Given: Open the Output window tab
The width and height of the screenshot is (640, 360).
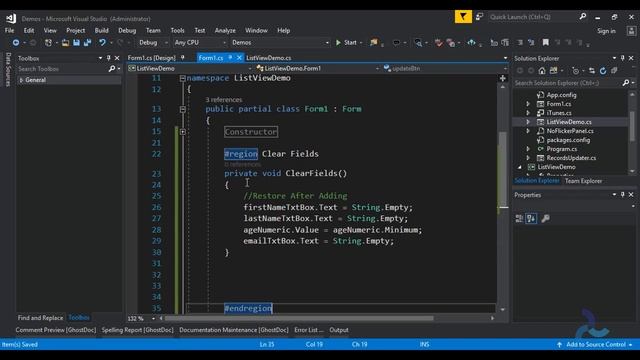Looking at the screenshot, I should pos(339,330).
